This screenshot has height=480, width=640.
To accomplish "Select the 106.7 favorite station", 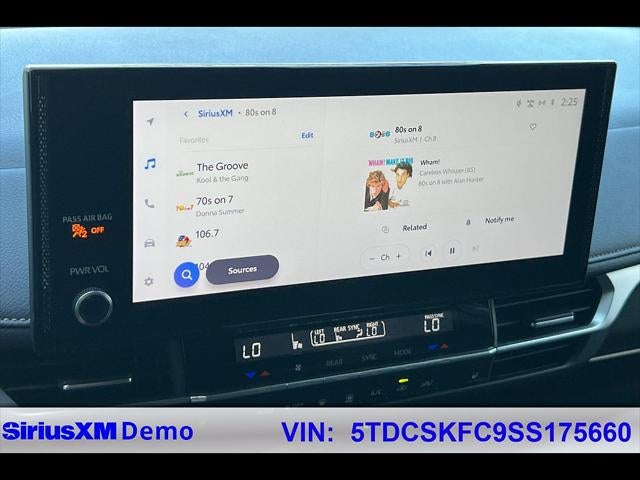I will (x=247, y=237).
